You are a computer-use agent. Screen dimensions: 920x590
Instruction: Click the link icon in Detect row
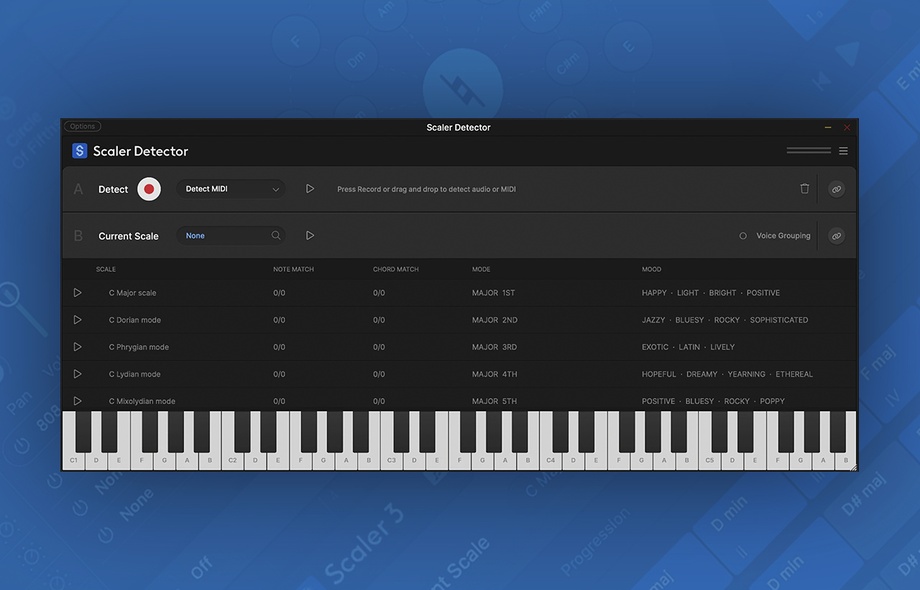837,189
